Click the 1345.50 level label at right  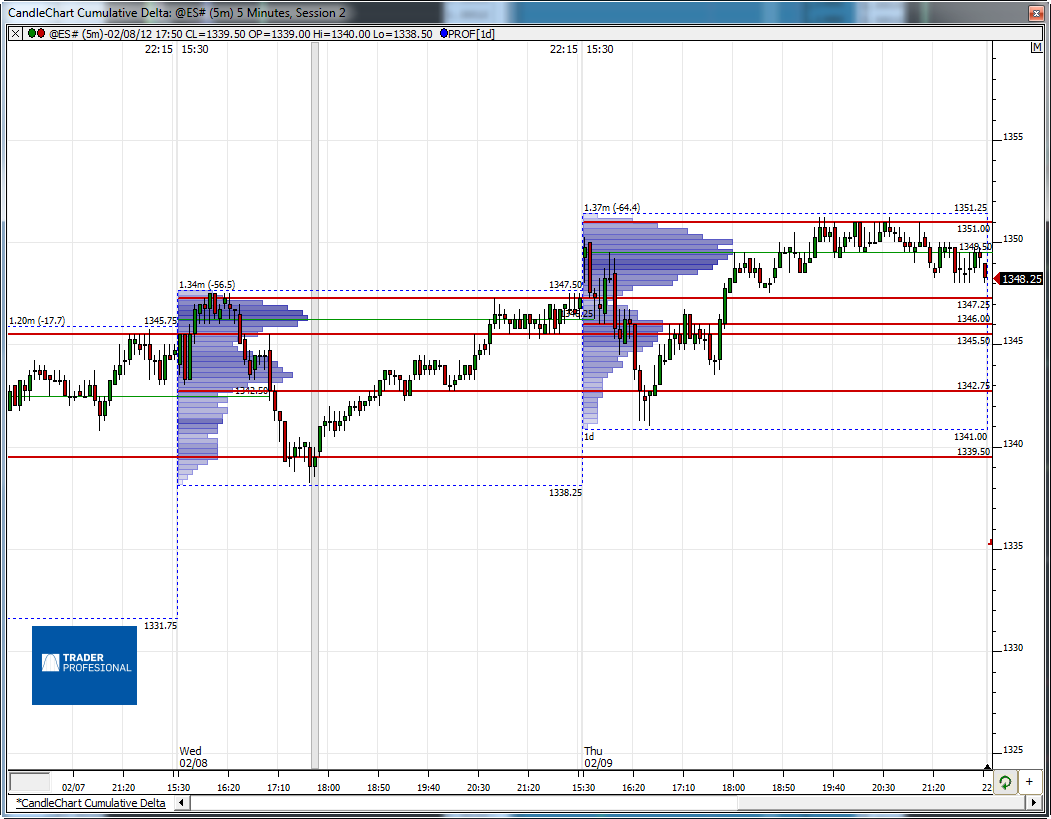(973, 341)
